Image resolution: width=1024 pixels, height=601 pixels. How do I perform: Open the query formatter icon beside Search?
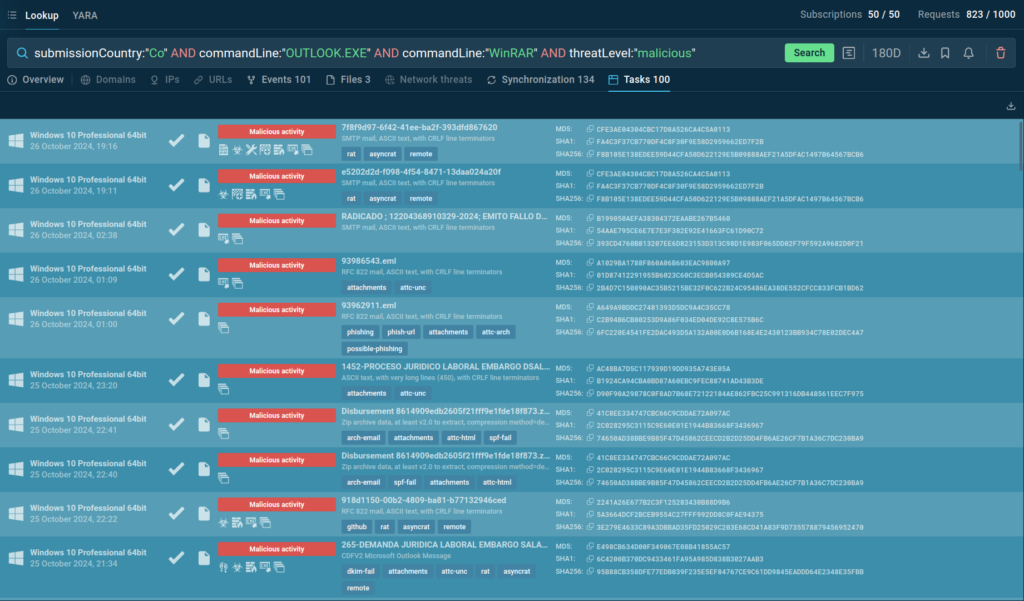click(x=849, y=53)
